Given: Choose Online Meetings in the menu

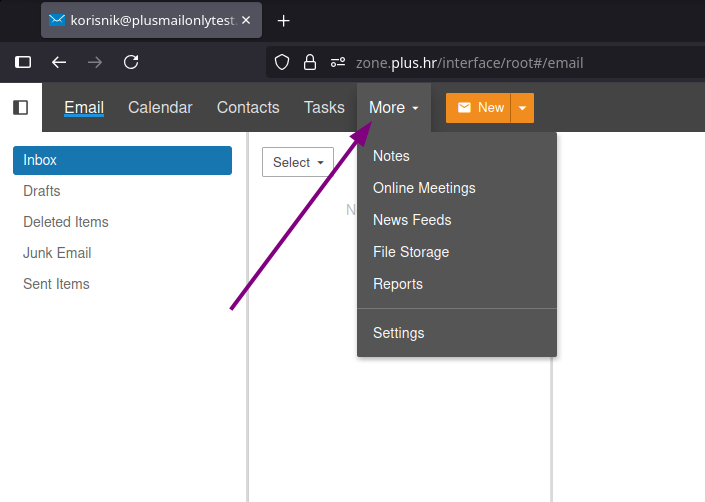Looking at the screenshot, I should (424, 188).
